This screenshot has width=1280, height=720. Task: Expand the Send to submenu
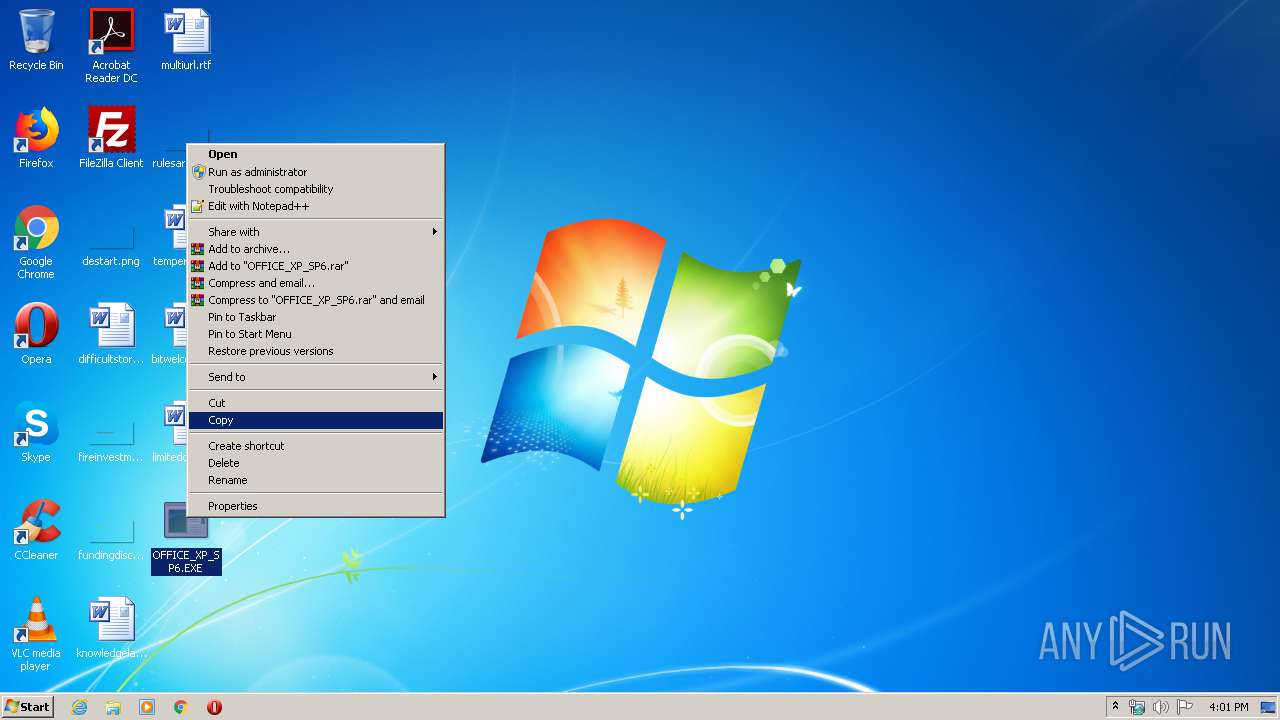316,377
